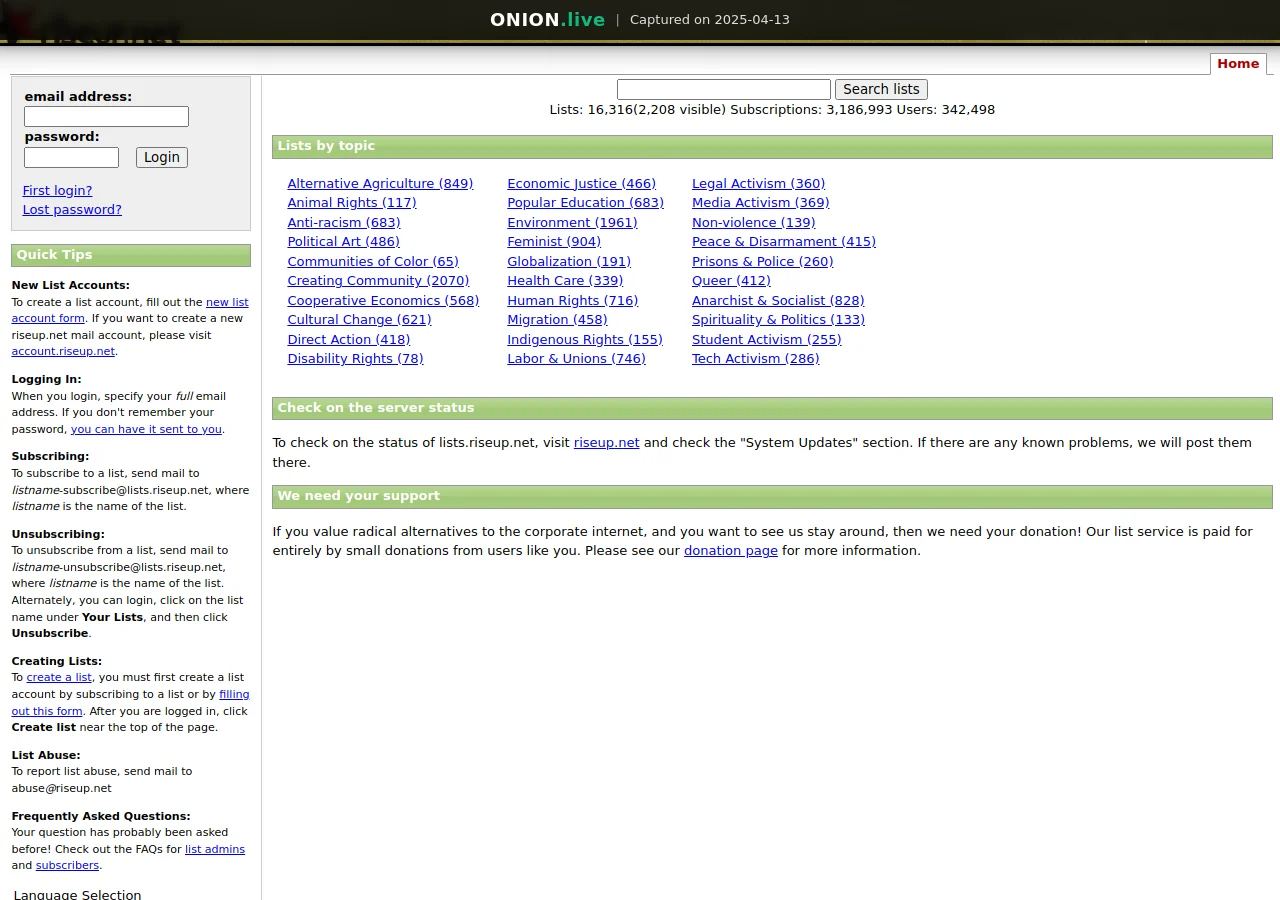Open the subscribers FAQ link
Viewport: 1280px width, 900px height.
coord(67,866)
